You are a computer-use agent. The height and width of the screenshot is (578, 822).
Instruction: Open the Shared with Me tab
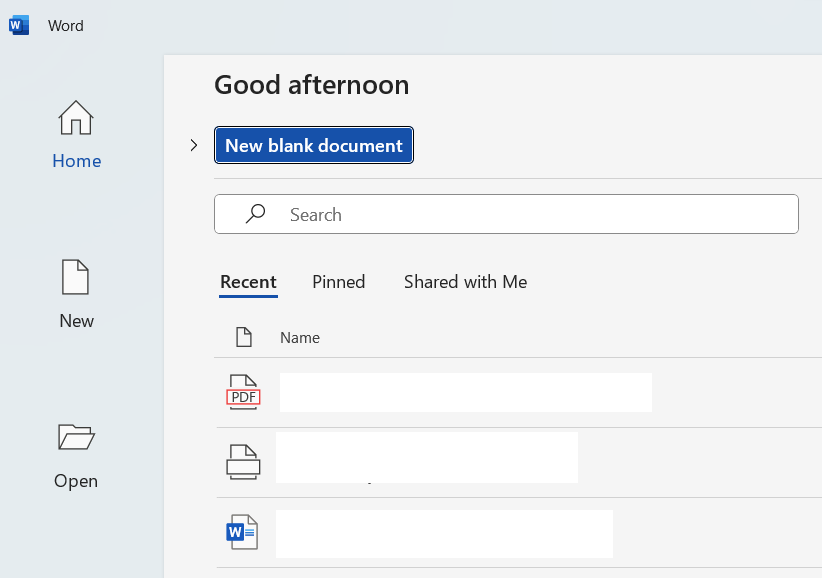(465, 282)
